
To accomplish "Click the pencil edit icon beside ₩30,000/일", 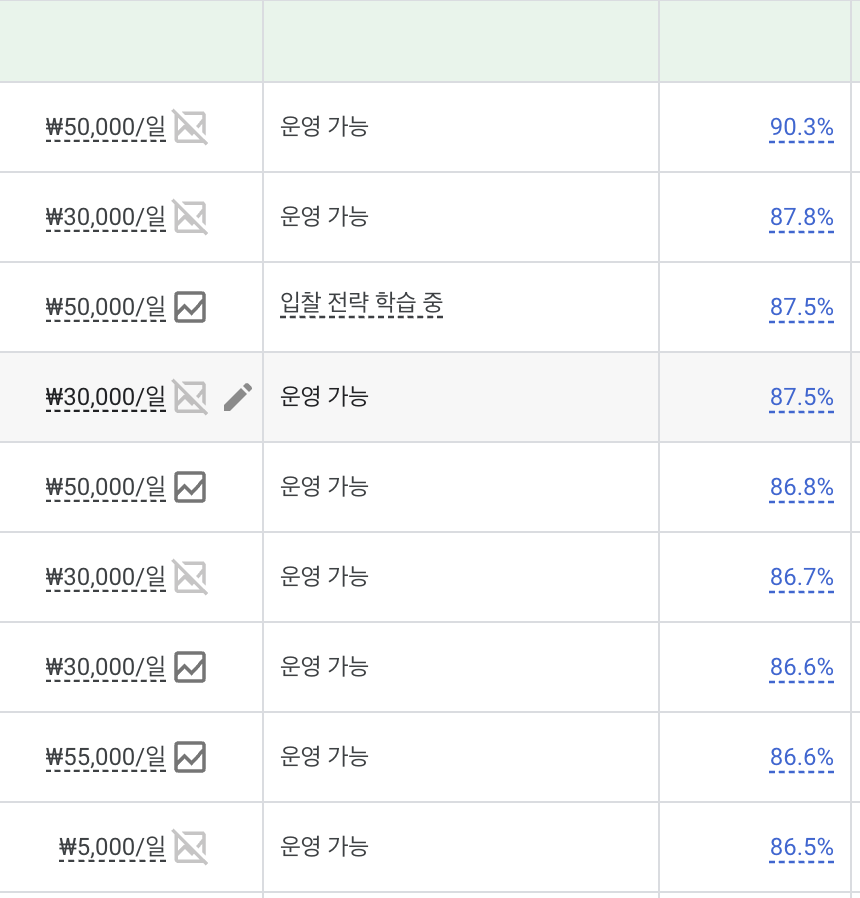I will pyautogui.click(x=238, y=397).
